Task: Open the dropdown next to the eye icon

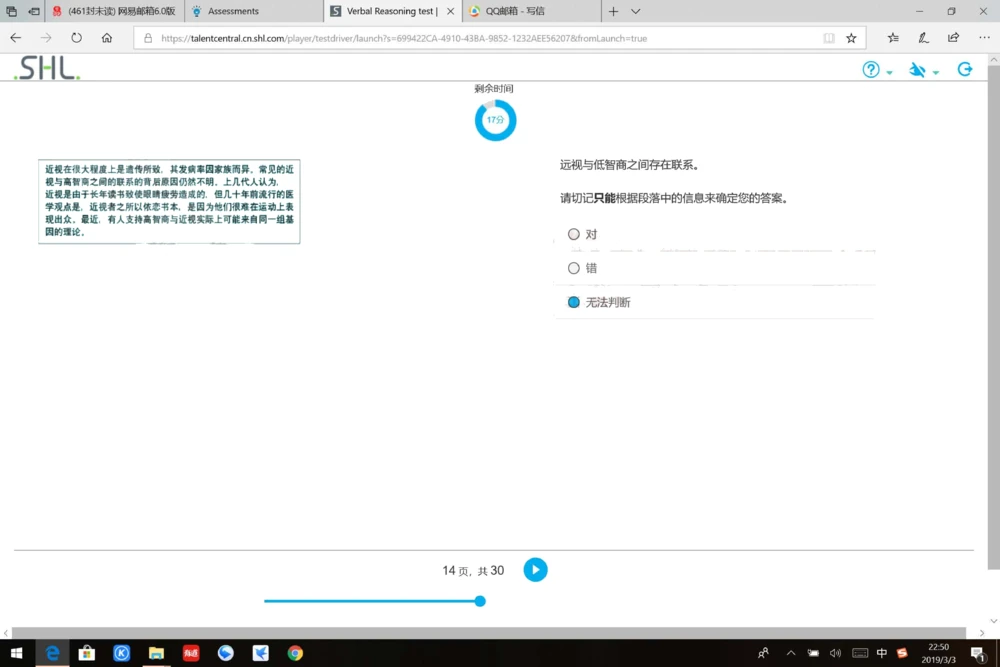Action: (934, 71)
